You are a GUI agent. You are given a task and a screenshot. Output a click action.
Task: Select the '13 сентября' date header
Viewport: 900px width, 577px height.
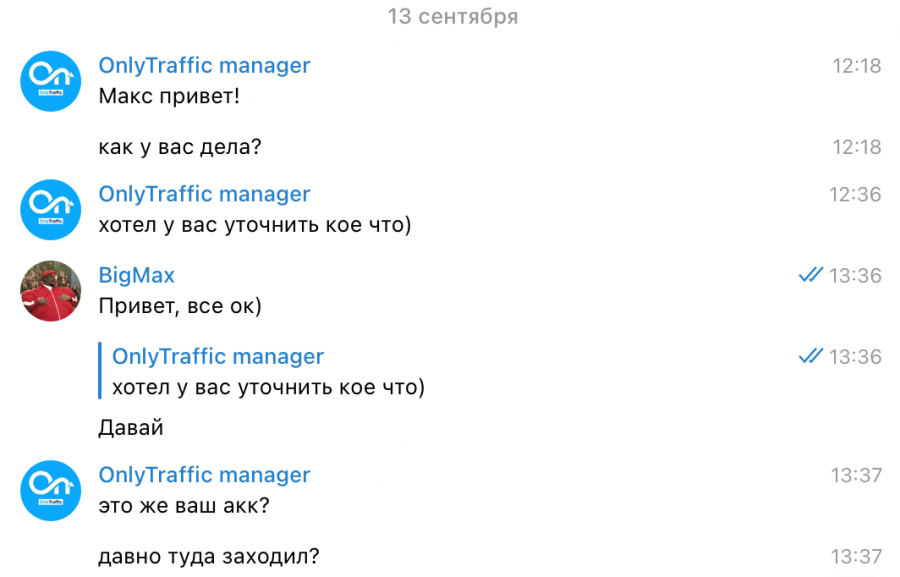452,17
